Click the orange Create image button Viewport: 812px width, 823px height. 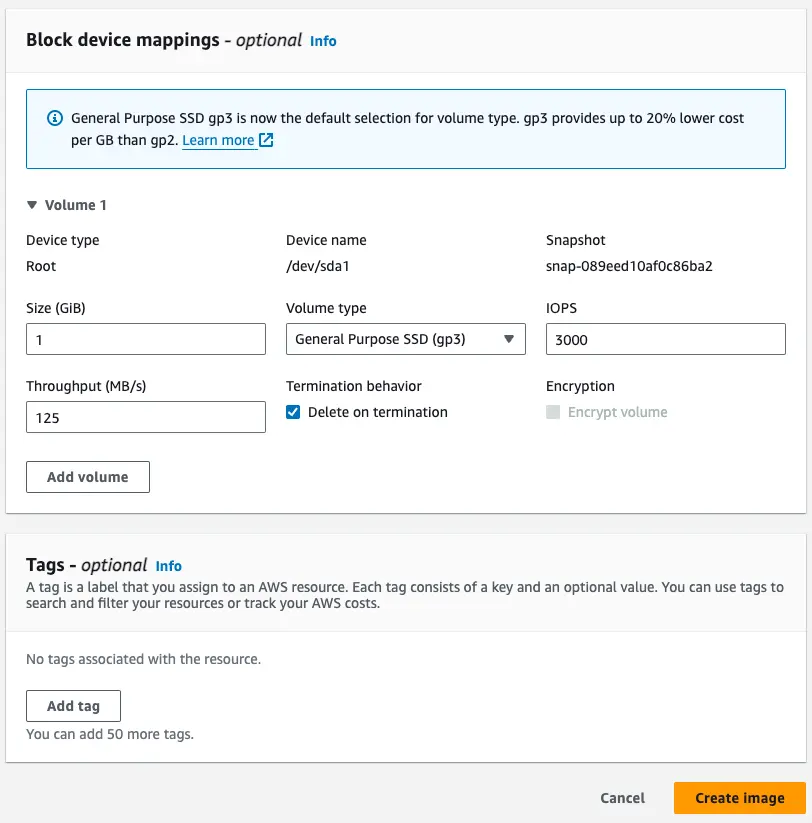(x=740, y=798)
